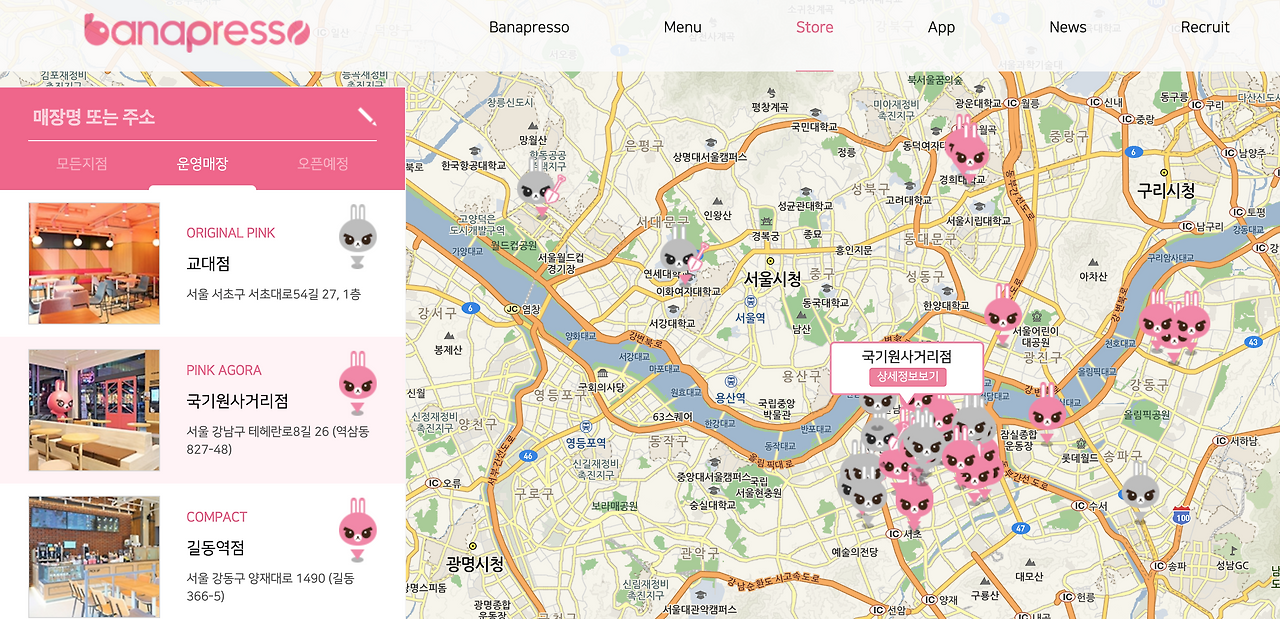Image resolution: width=1280 pixels, height=619 pixels.
Task: Open the 국기원사거리점 store photo thumbnail
Action: click(x=94, y=410)
